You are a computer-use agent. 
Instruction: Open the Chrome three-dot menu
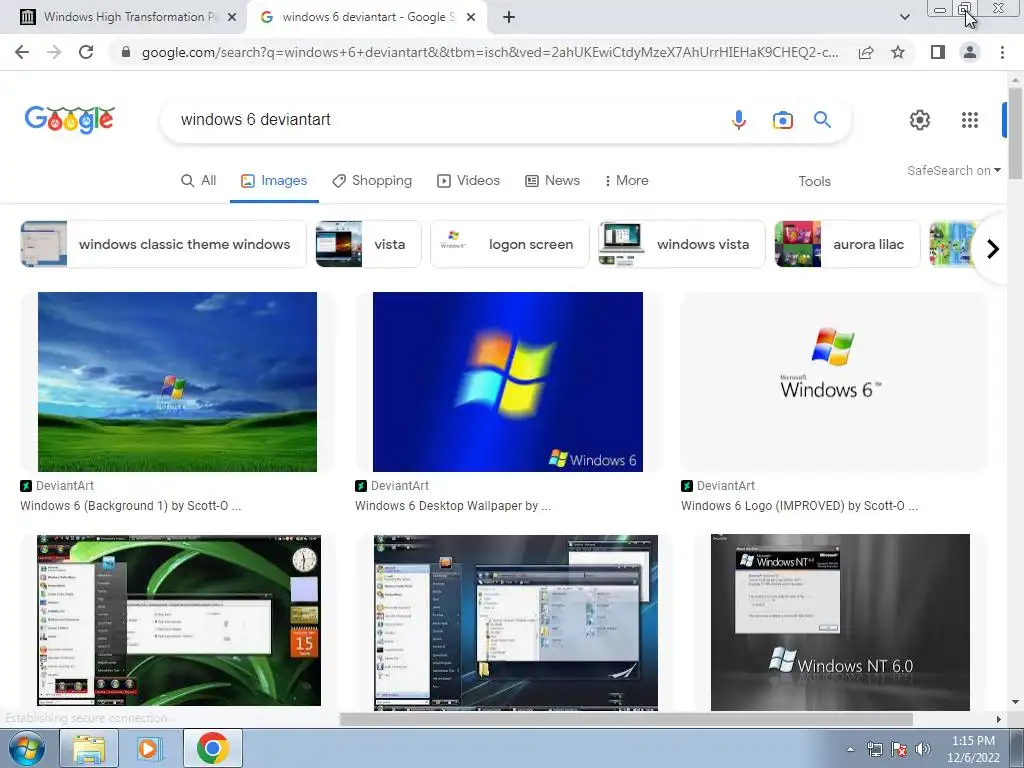pos(1002,52)
